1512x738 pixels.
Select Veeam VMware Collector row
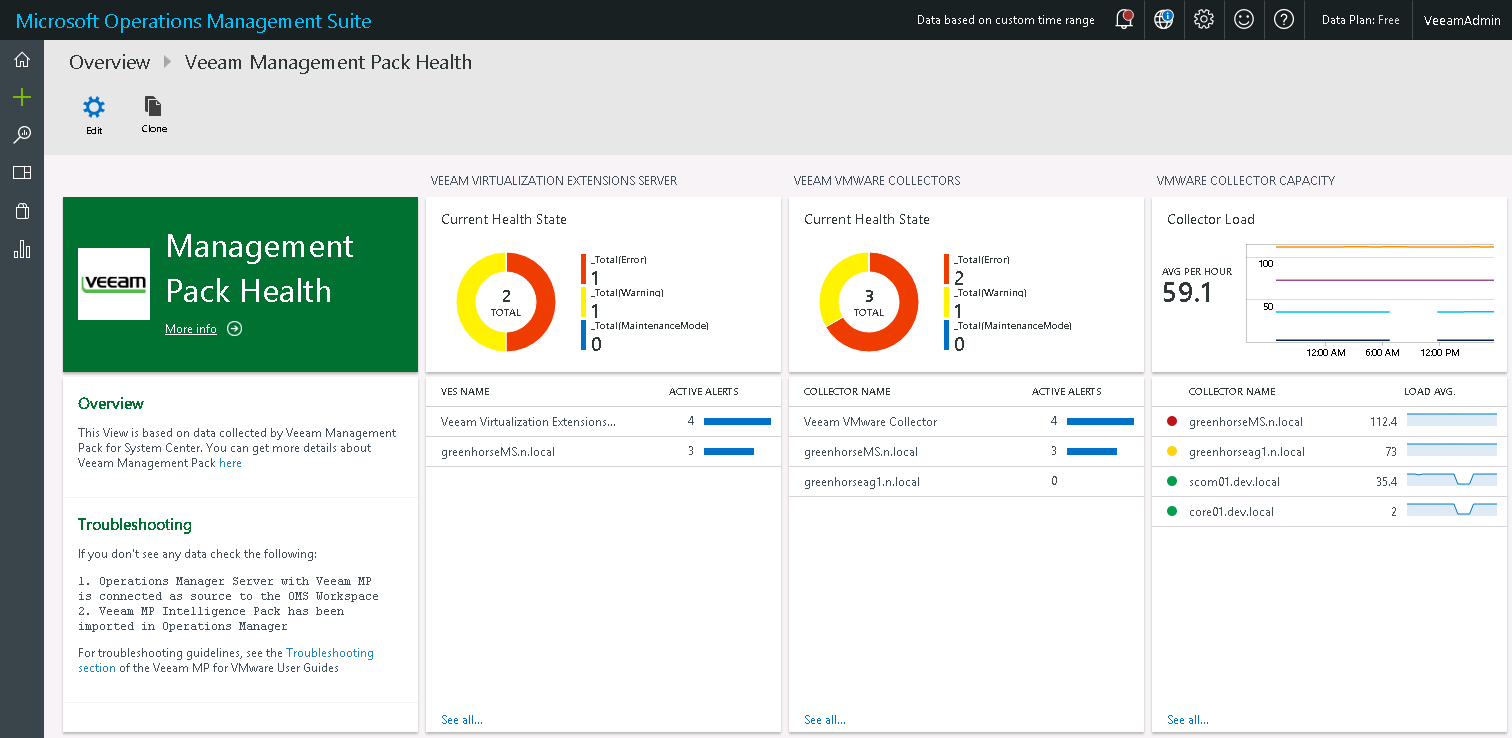coord(966,422)
